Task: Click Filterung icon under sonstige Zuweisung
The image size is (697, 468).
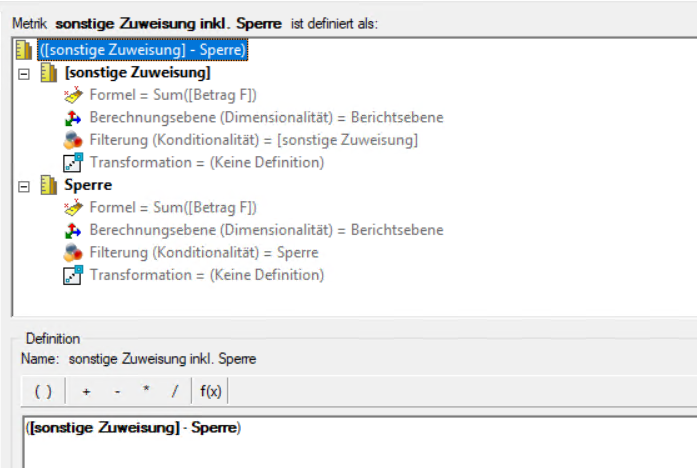Action: (x=72, y=140)
